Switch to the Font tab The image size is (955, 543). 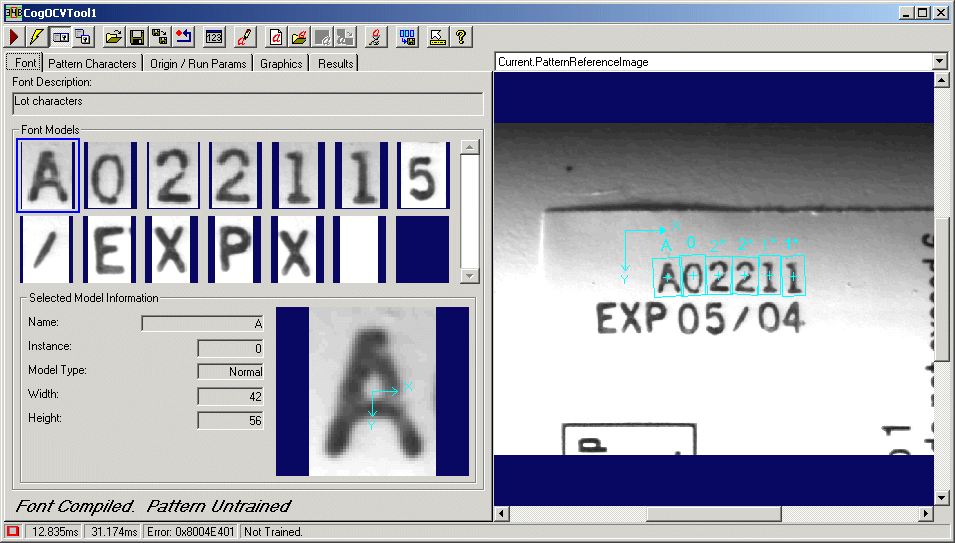click(24, 63)
